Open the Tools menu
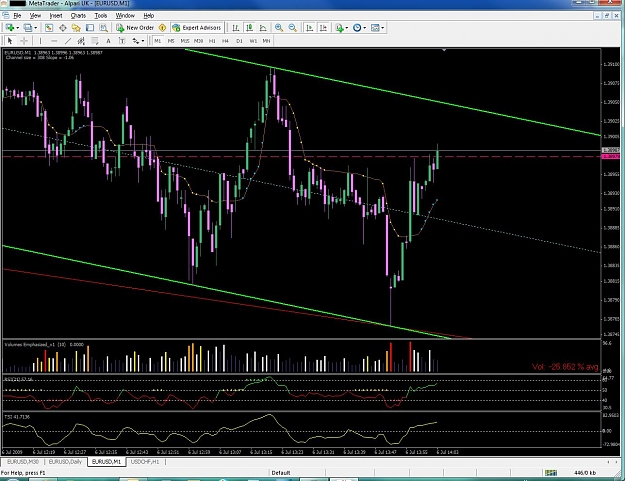The width and height of the screenshot is (625, 481). click(x=101, y=16)
